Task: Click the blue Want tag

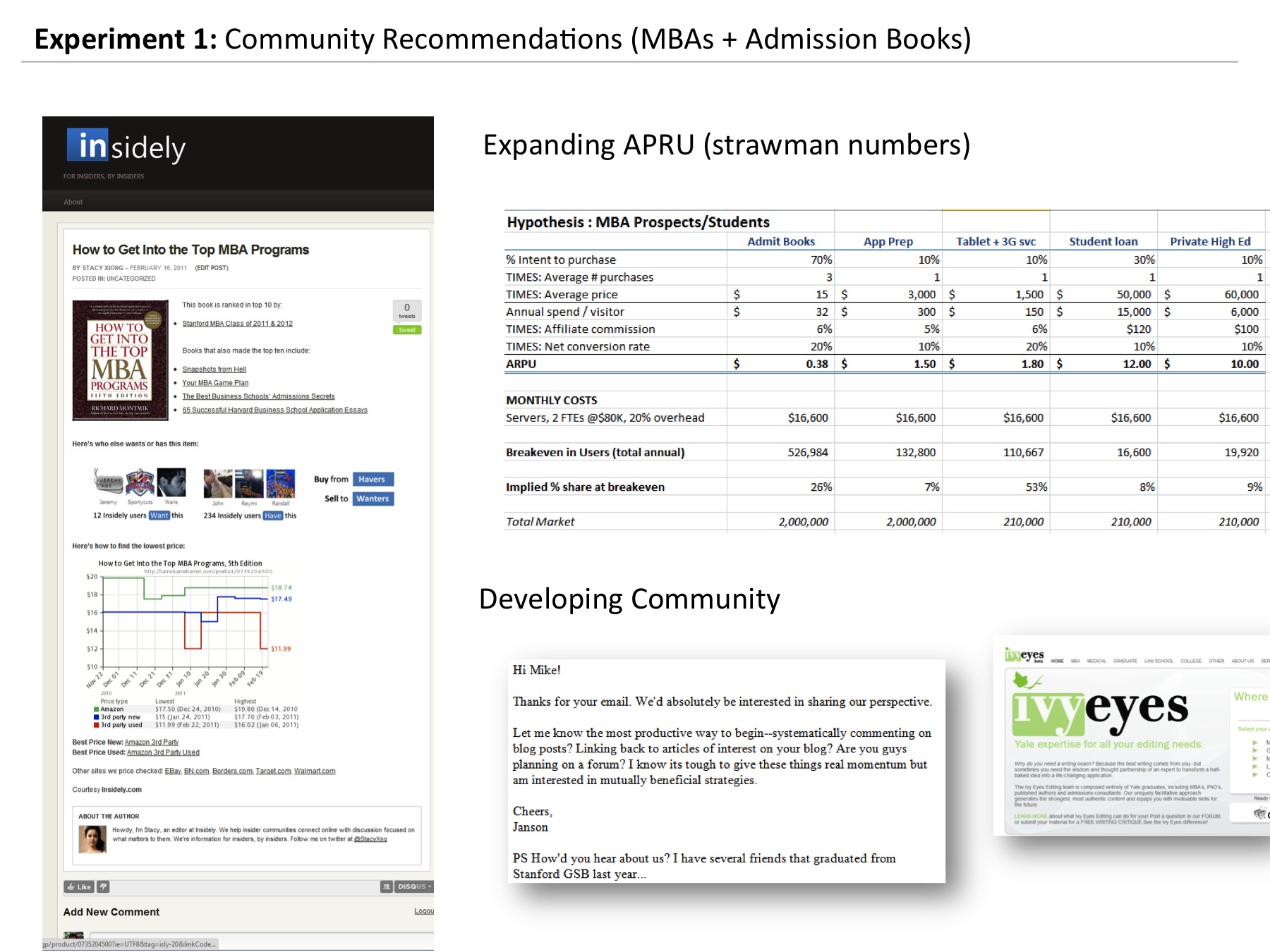Action: pos(159,515)
